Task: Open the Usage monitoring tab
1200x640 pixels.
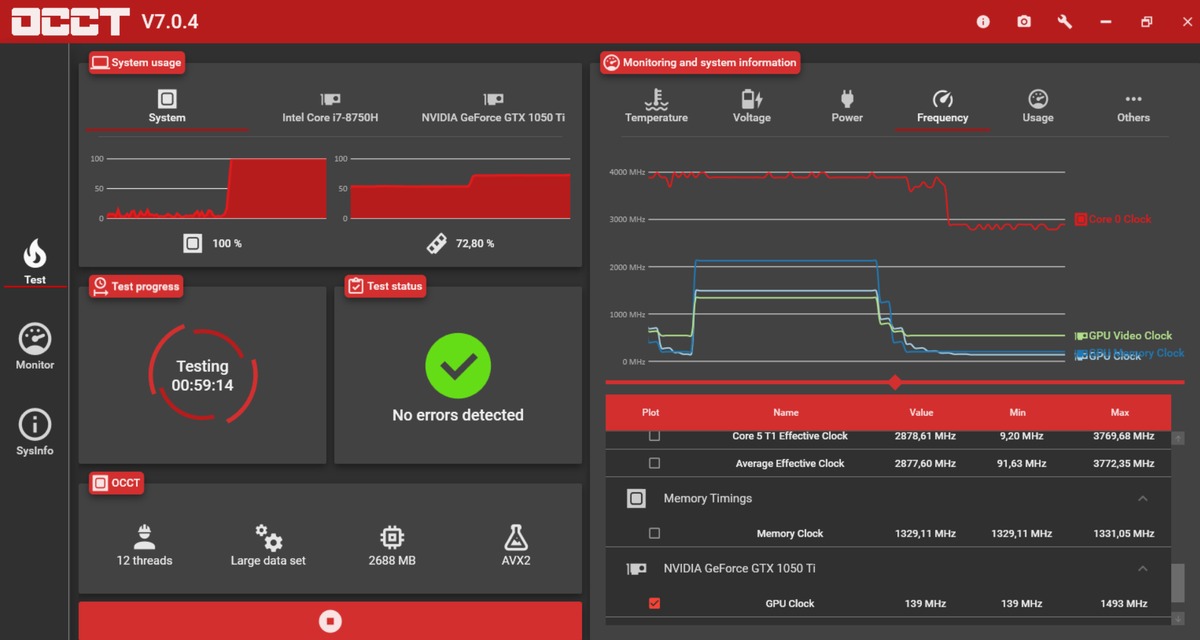Action: coord(1038,106)
